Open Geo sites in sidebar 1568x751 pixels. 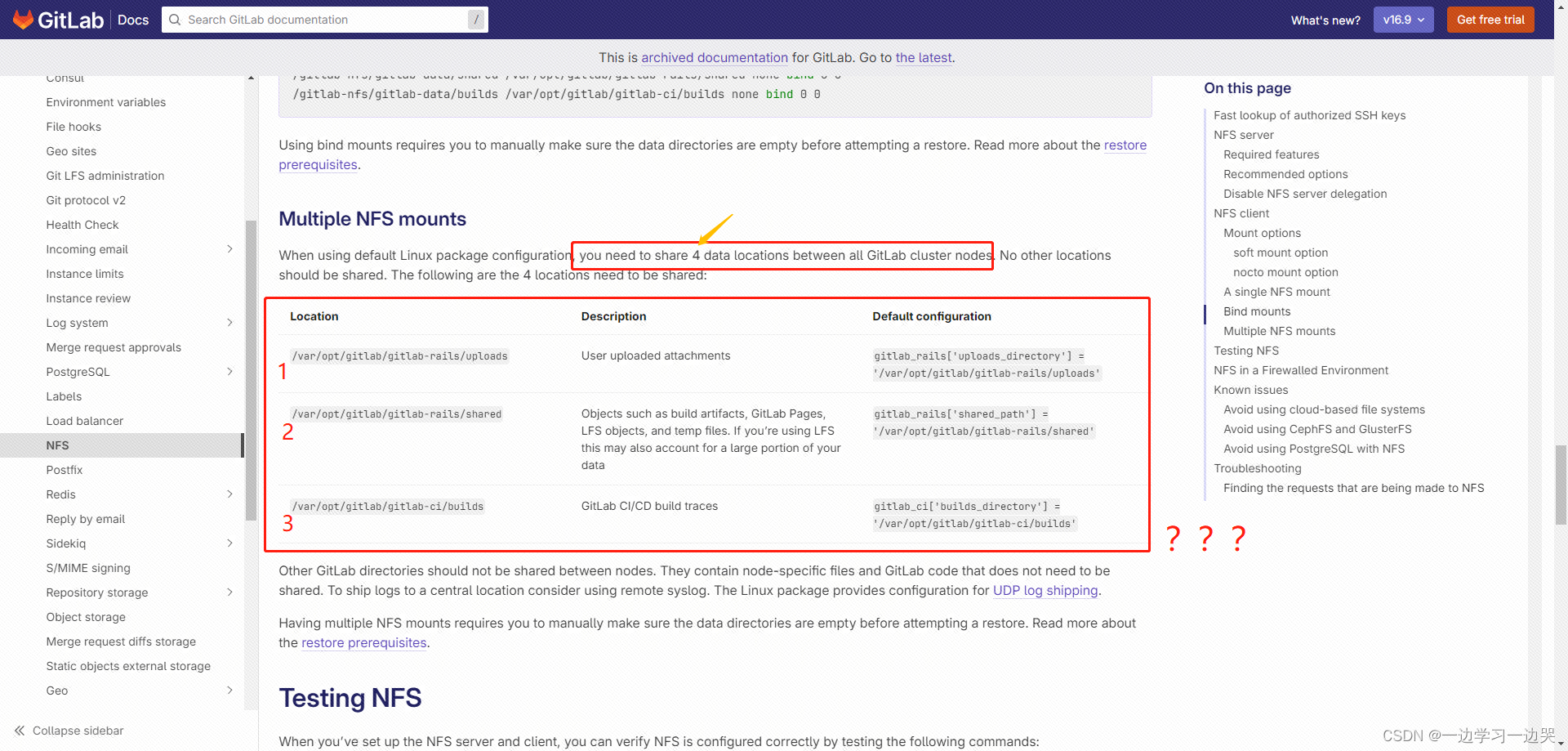(71, 151)
